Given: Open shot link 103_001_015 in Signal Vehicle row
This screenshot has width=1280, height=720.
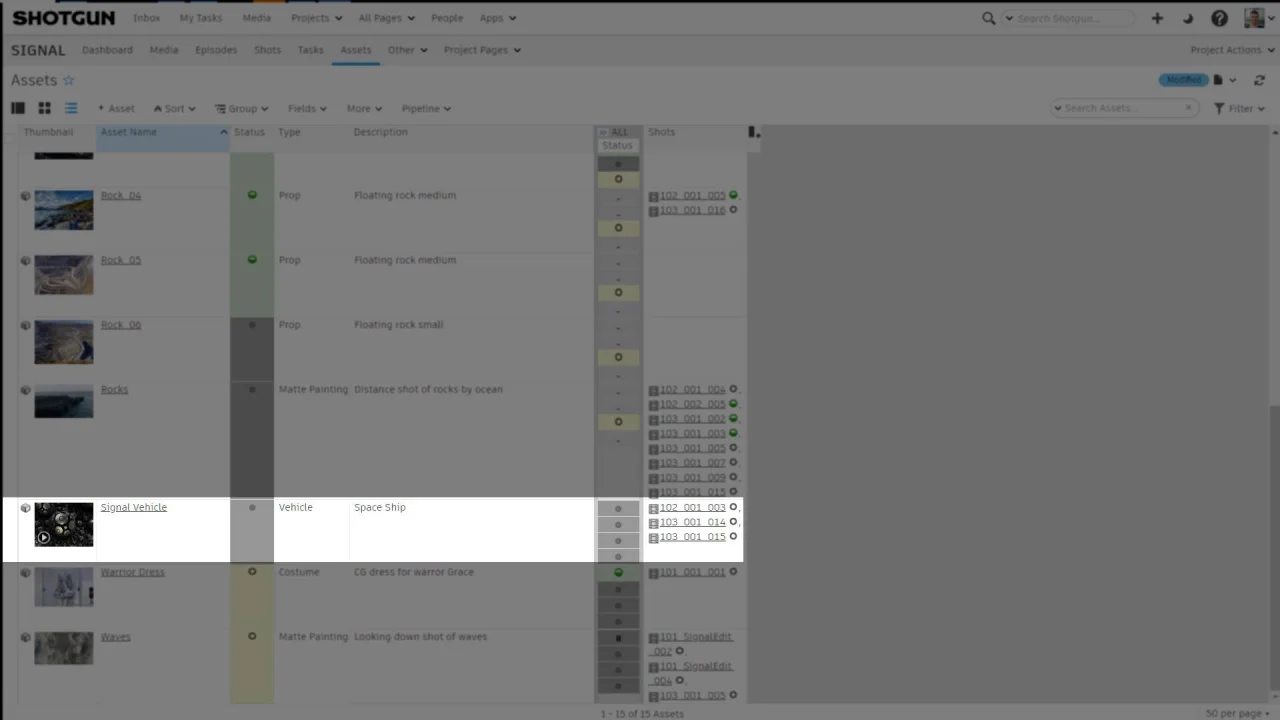Looking at the screenshot, I should pos(692,537).
